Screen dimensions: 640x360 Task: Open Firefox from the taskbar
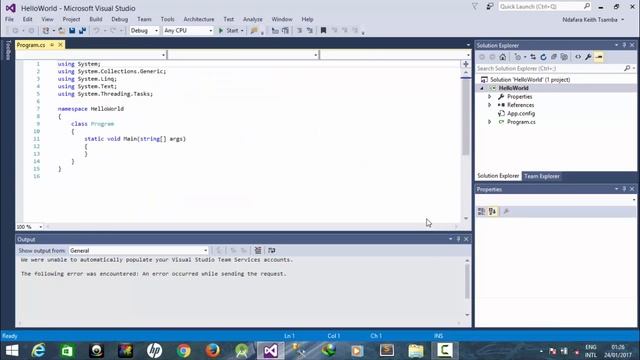213,351
